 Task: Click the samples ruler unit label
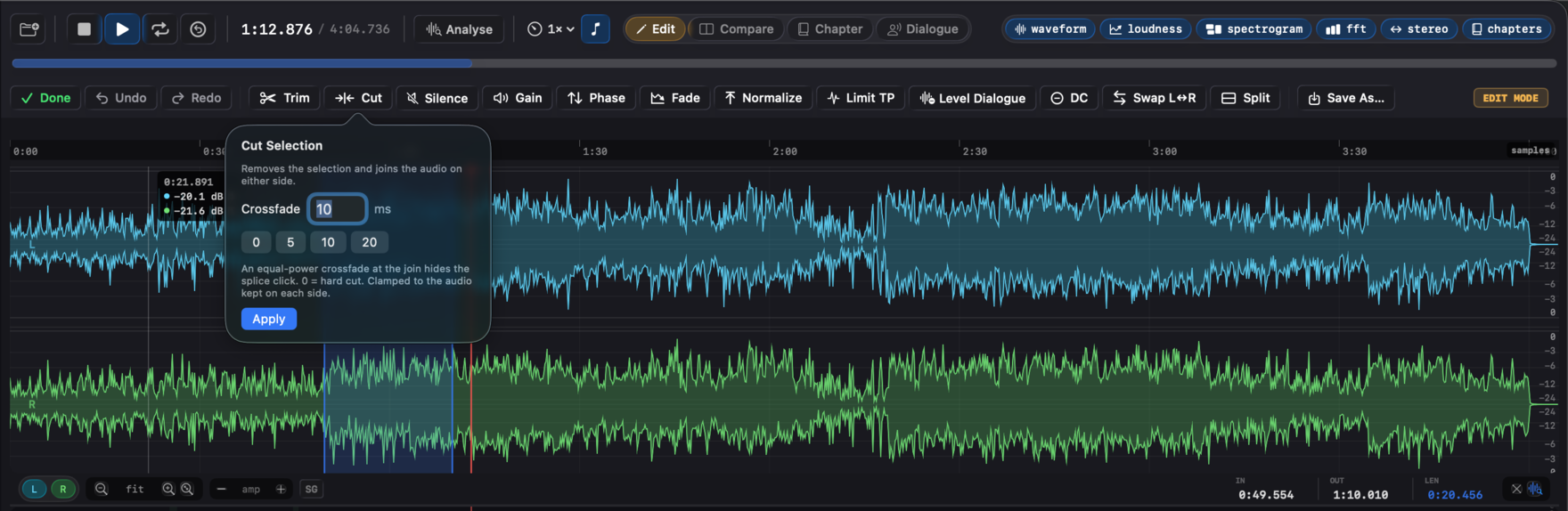click(1532, 150)
